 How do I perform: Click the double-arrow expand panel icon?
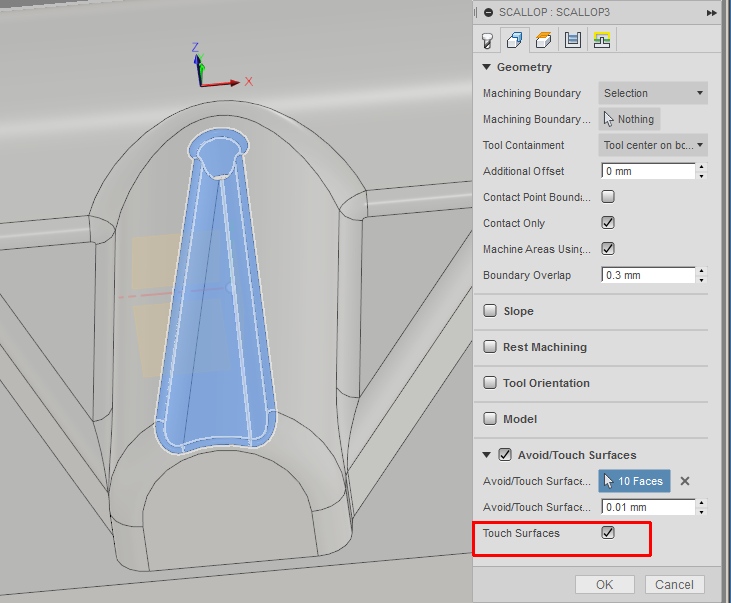tap(711, 13)
